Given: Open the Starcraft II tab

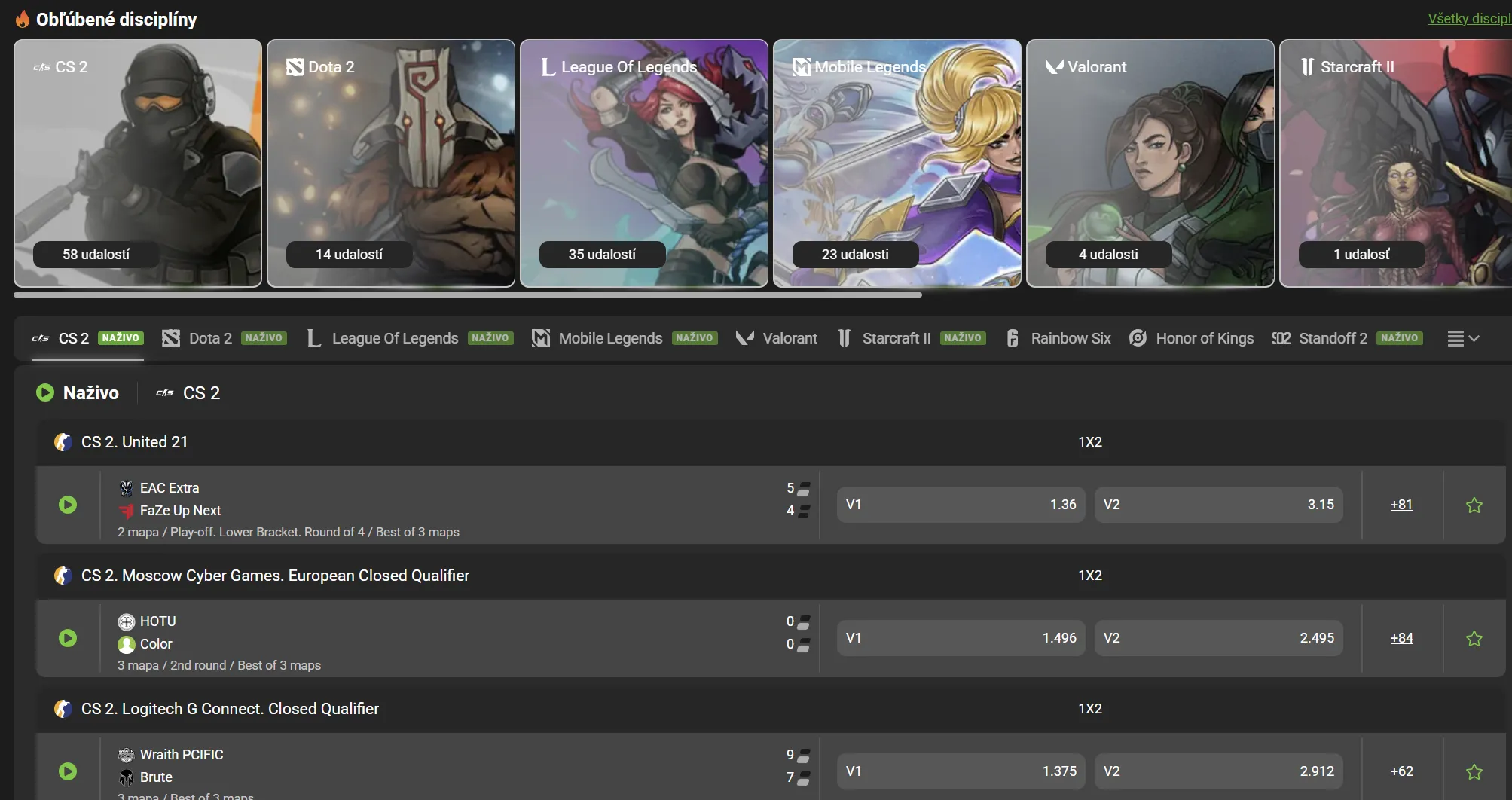Looking at the screenshot, I should pyautogui.click(x=911, y=339).
